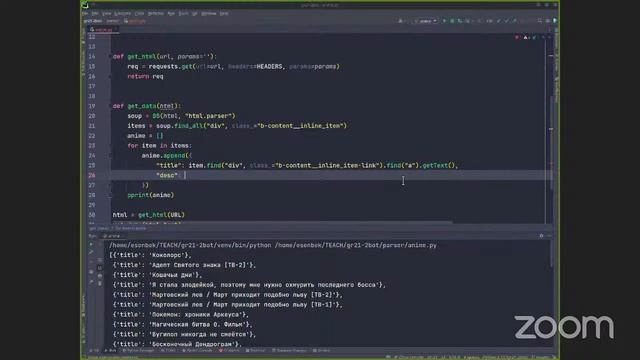Click 'anime = []' on line 22
The height and width of the screenshot is (360, 640).
[145, 136]
